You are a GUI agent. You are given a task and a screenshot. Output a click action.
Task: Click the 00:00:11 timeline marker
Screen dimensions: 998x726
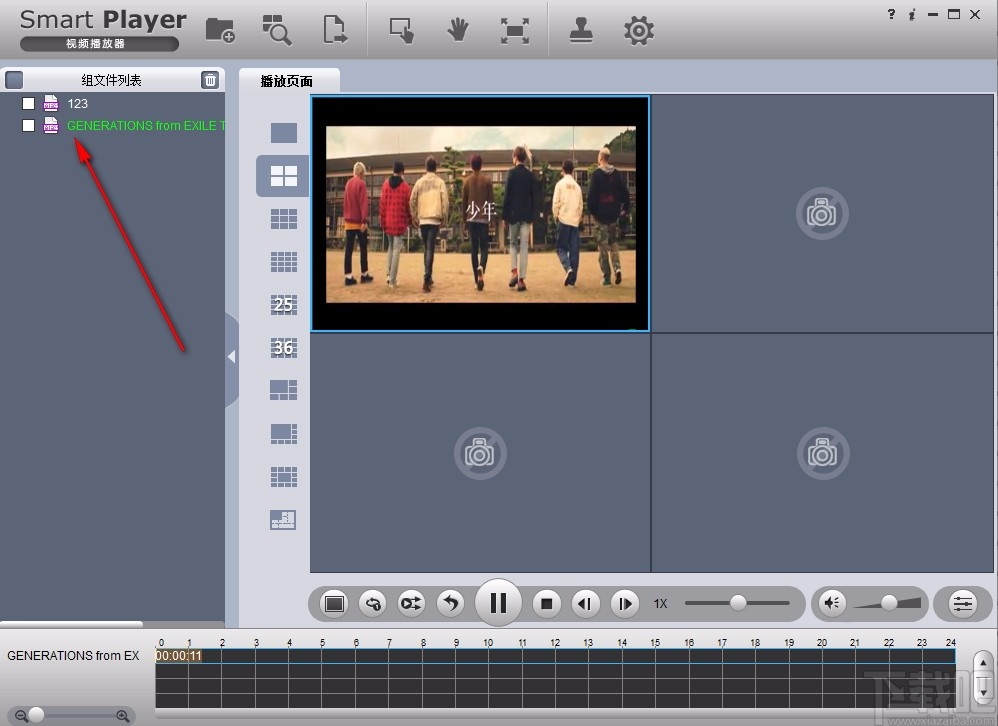click(x=179, y=655)
